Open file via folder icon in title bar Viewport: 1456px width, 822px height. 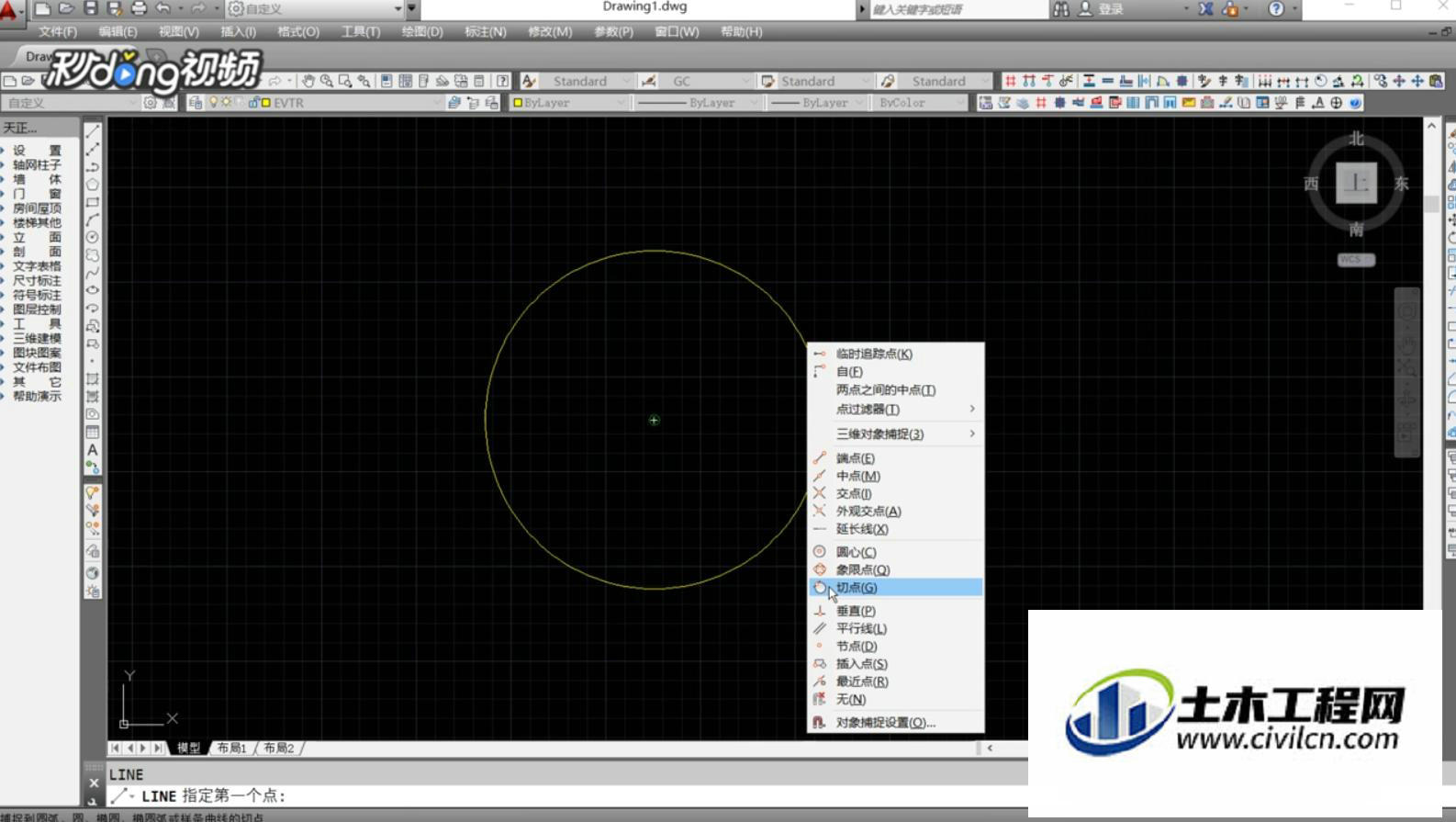66,8
